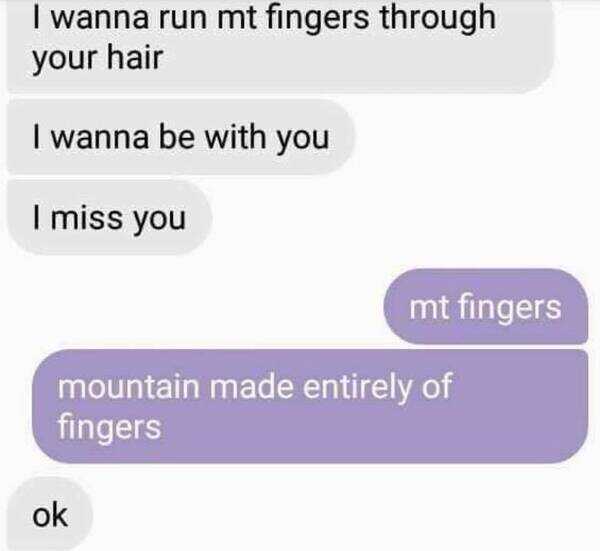Image resolution: width=600 pixels, height=551 pixels.
Task: Click the word 'with' in the second message
Action: tap(235, 137)
